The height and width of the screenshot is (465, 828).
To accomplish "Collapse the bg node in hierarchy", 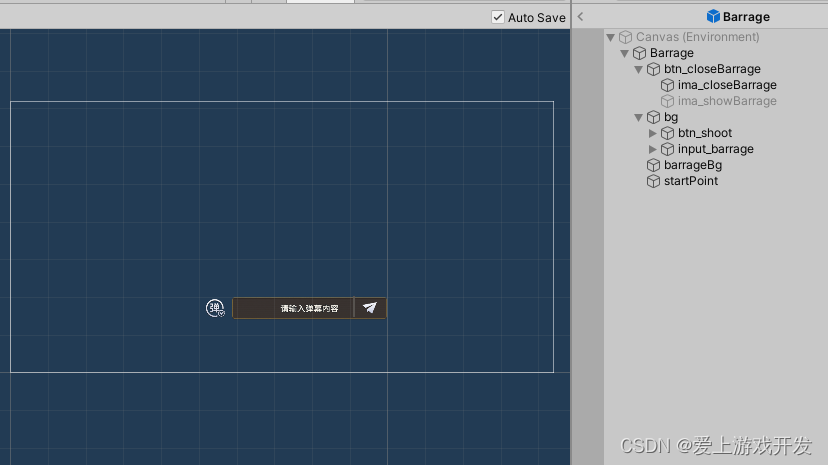I will tap(638, 117).
